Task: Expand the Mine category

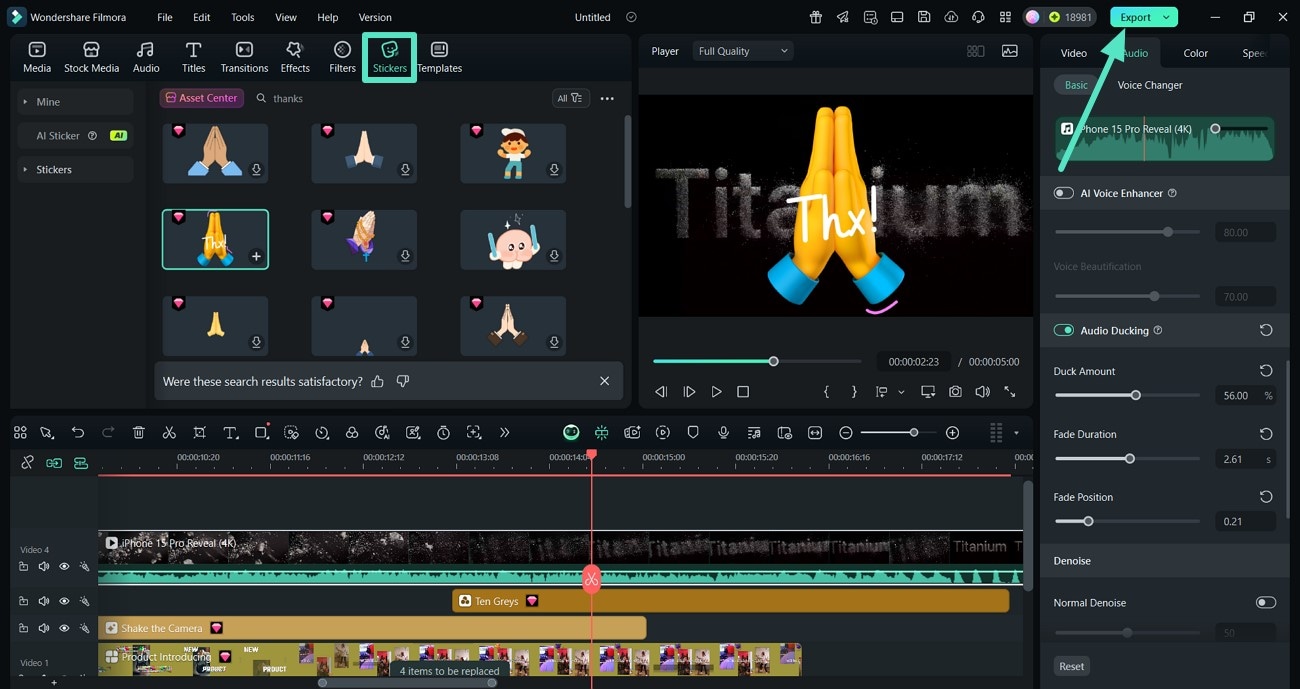Action: click(x=75, y=102)
